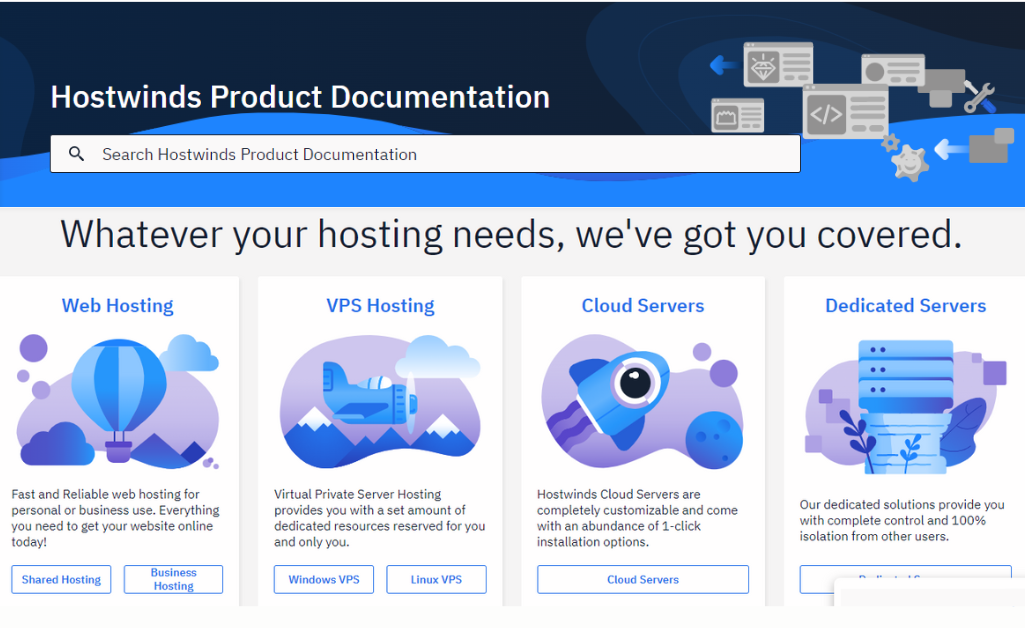This screenshot has height=628, width=1025.
Task: Select the Windows VPS button
Action: pos(324,580)
